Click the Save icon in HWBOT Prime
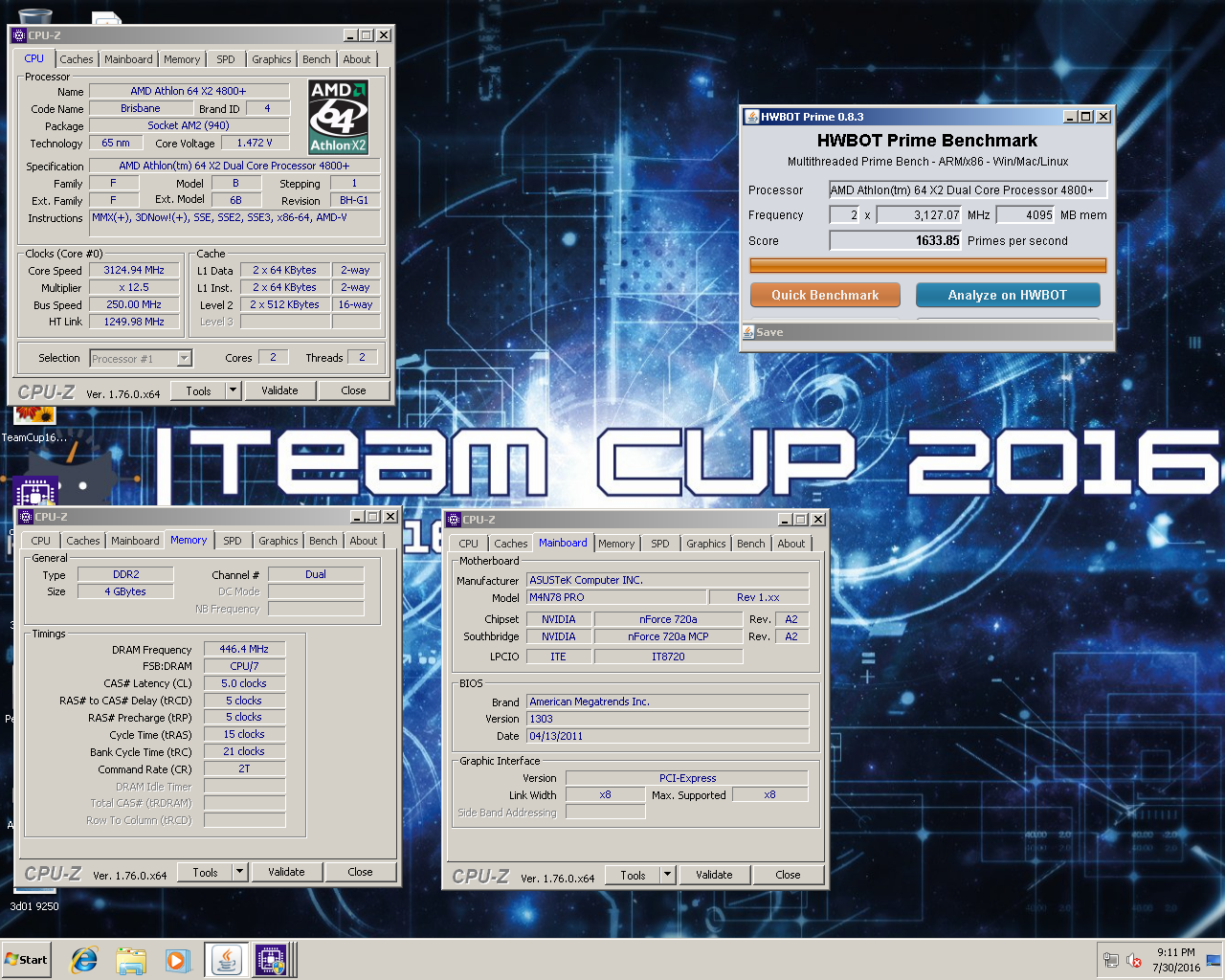1225x980 pixels. [x=747, y=332]
